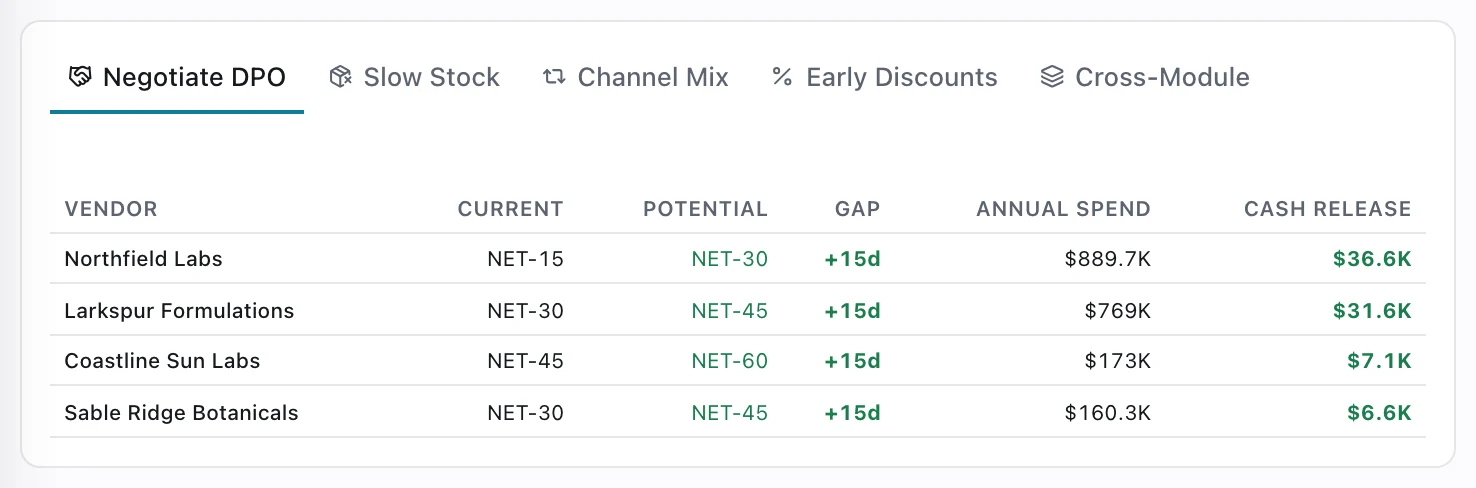Click the POTENTIAL column header

click(x=705, y=209)
